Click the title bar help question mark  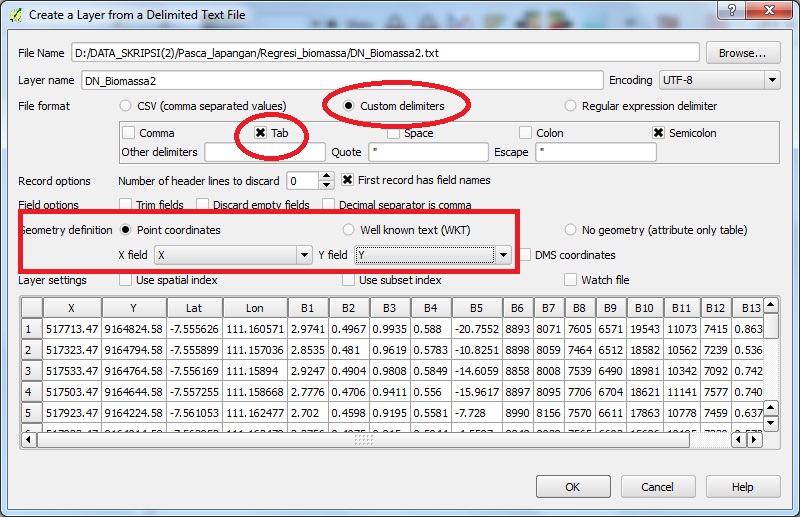pyautogui.click(x=731, y=10)
